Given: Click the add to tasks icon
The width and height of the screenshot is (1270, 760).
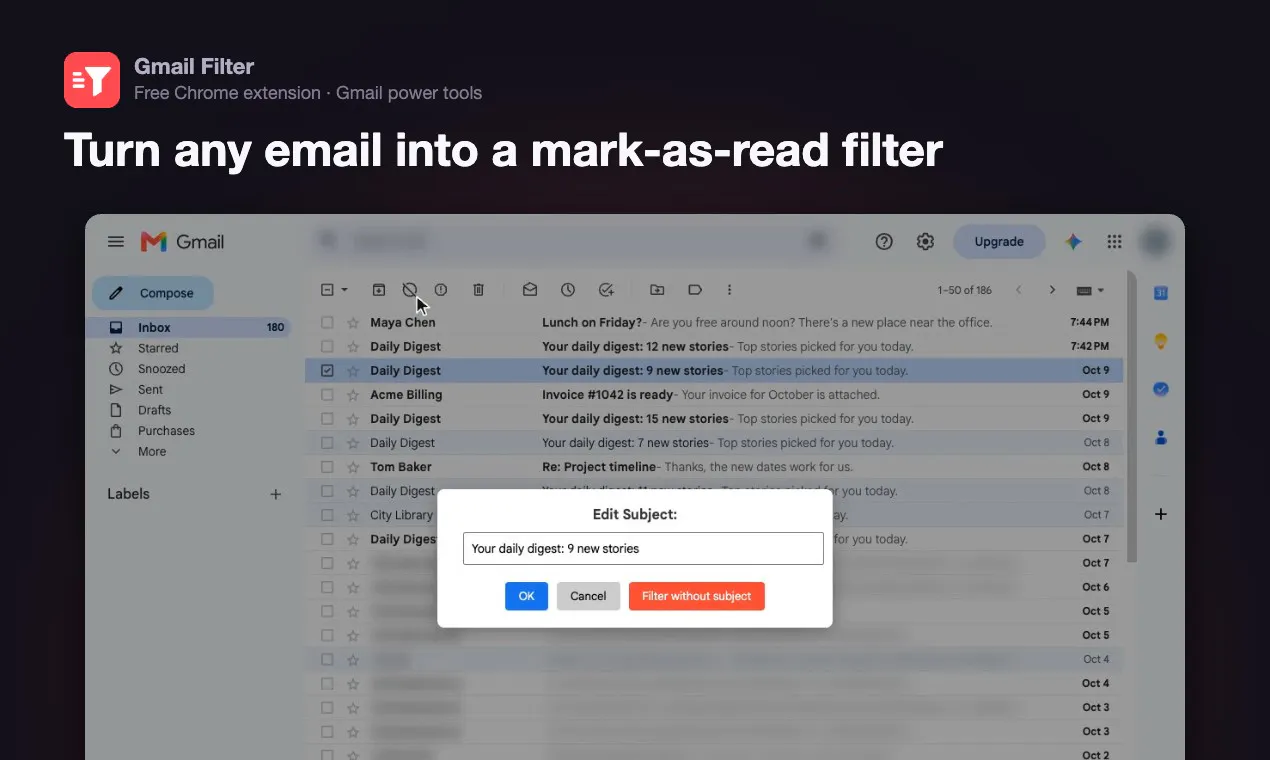Looking at the screenshot, I should 606,290.
